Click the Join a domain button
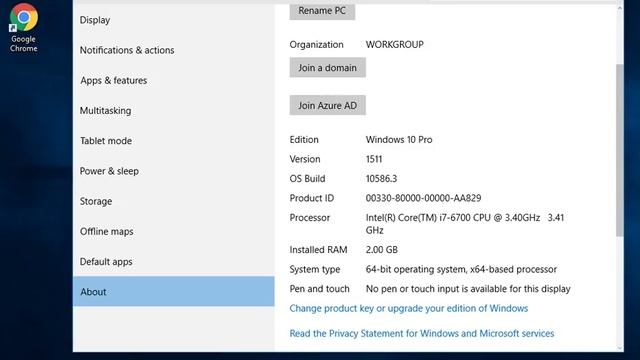This screenshot has height=360, width=640. tap(327, 68)
